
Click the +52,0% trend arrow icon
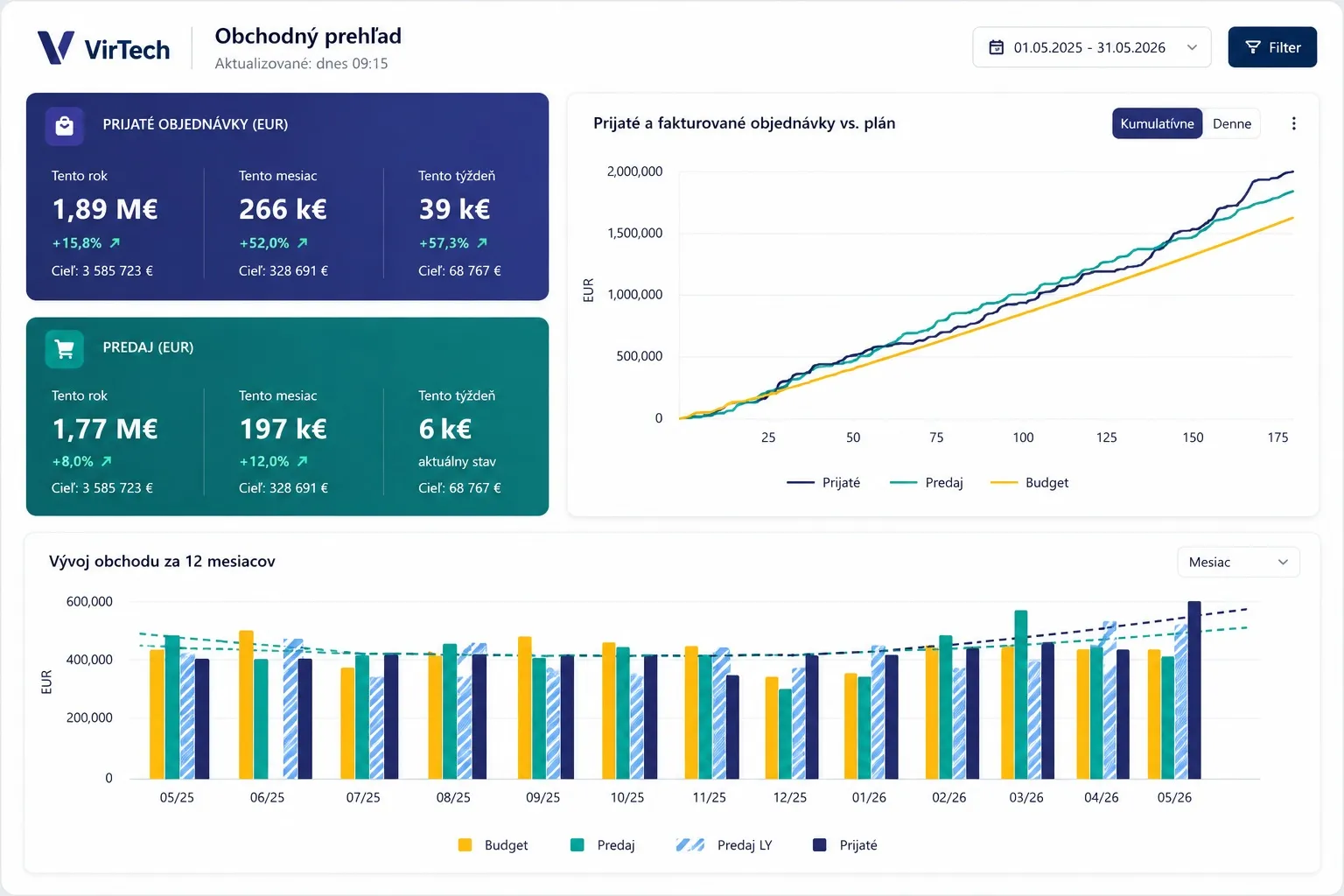[303, 243]
